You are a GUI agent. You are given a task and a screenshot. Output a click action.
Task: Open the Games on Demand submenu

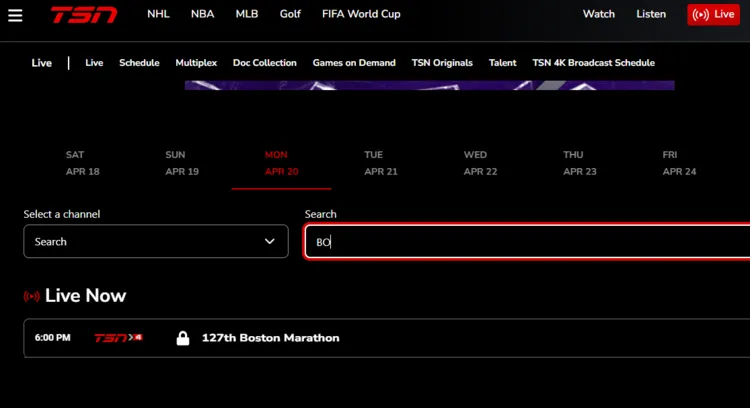click(x=354, y=63)
